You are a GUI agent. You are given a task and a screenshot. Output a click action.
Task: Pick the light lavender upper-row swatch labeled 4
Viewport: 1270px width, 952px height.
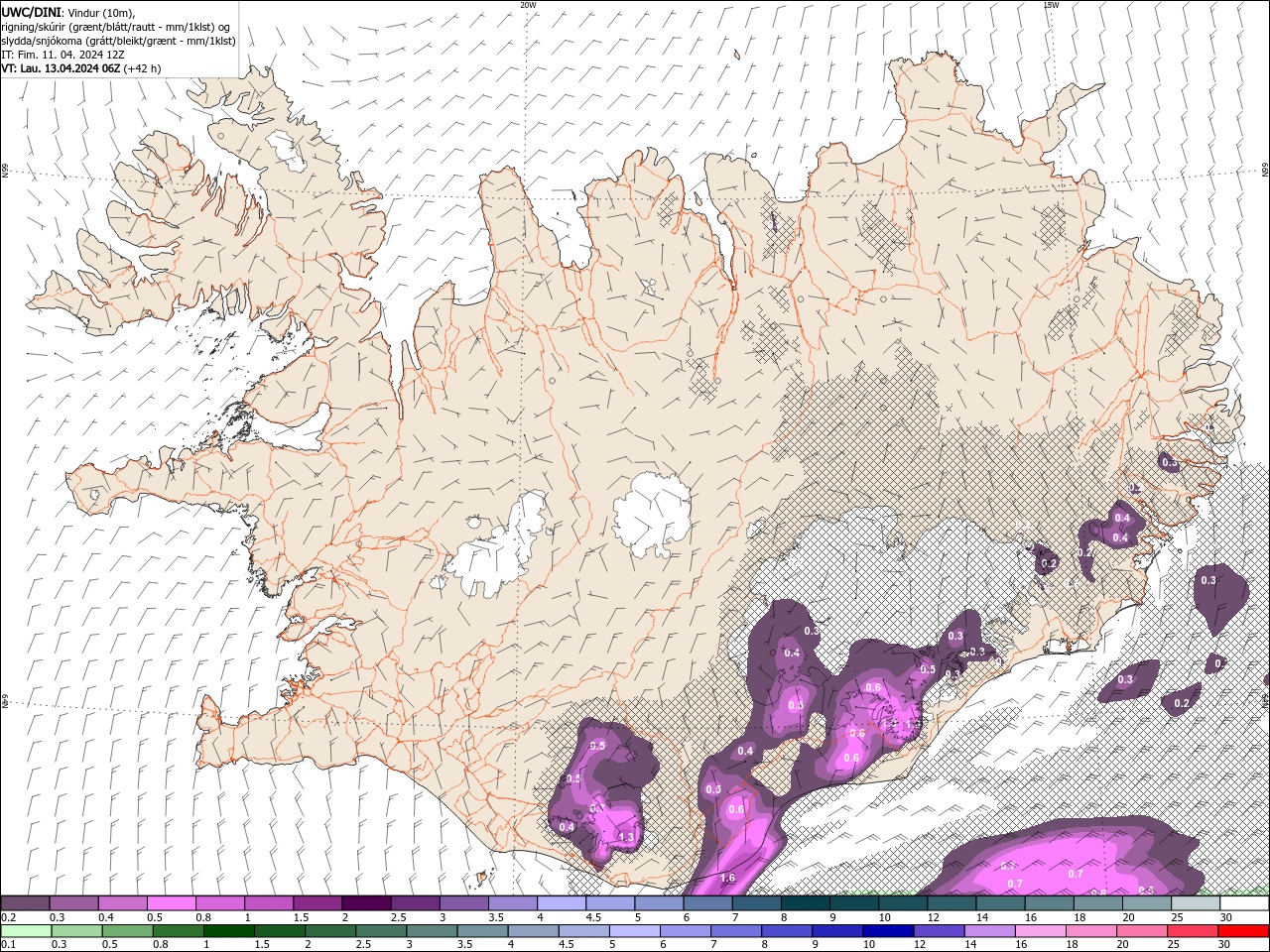pyautogui.click(x=563, y=902)
